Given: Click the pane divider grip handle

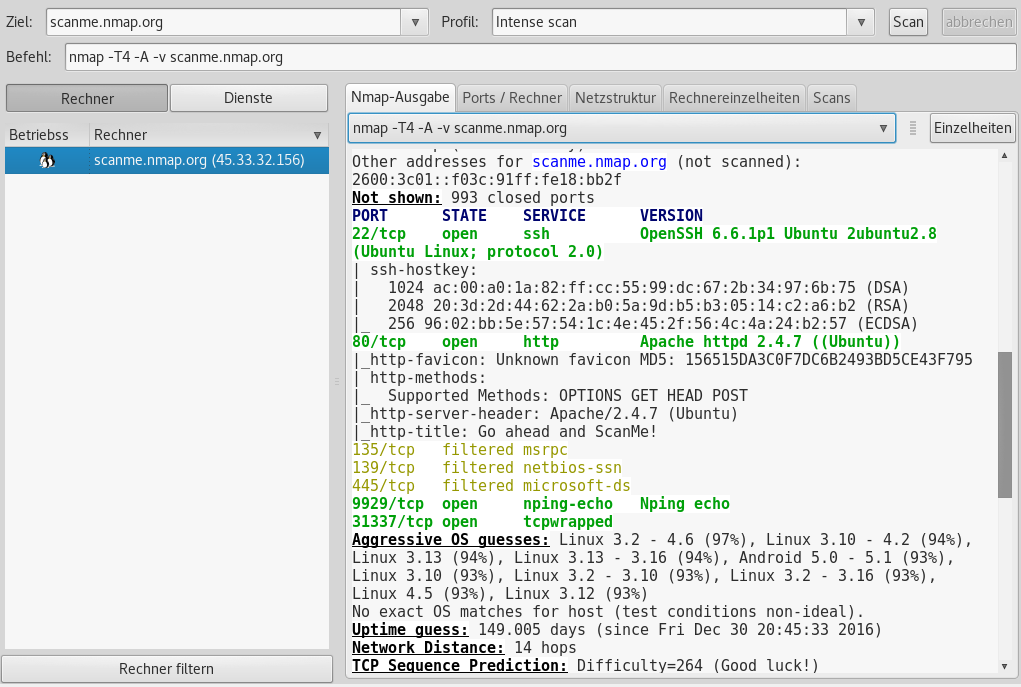Looking at the screenshot, I should (x=337, y=381).
